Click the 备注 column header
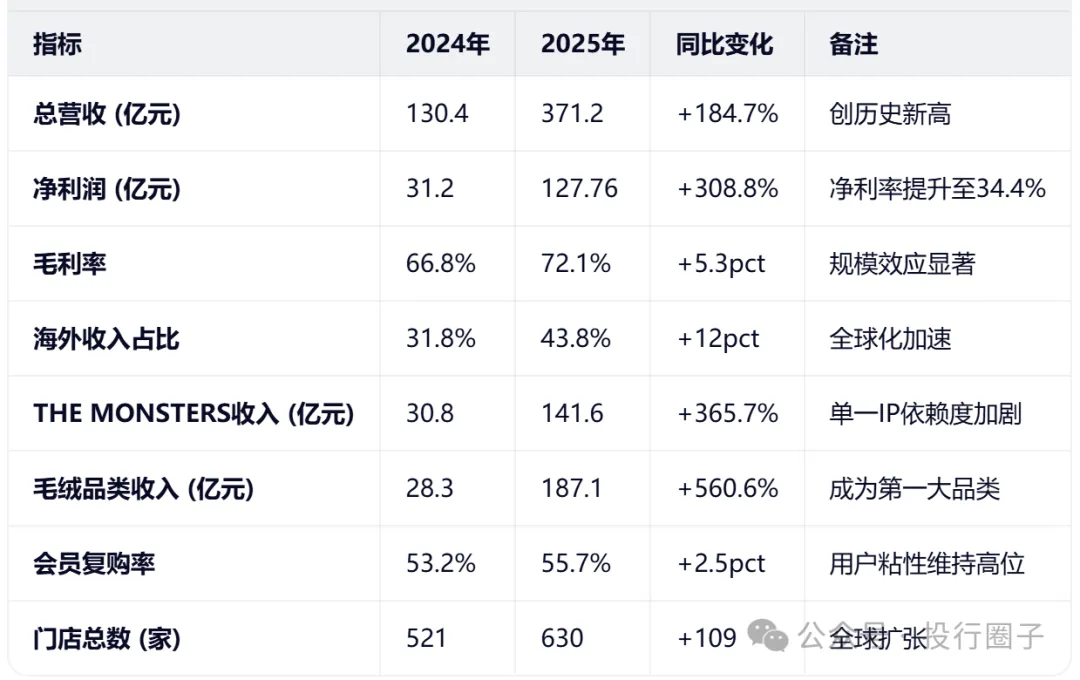This screenshot has width=1080, height=680. [853, 44]
